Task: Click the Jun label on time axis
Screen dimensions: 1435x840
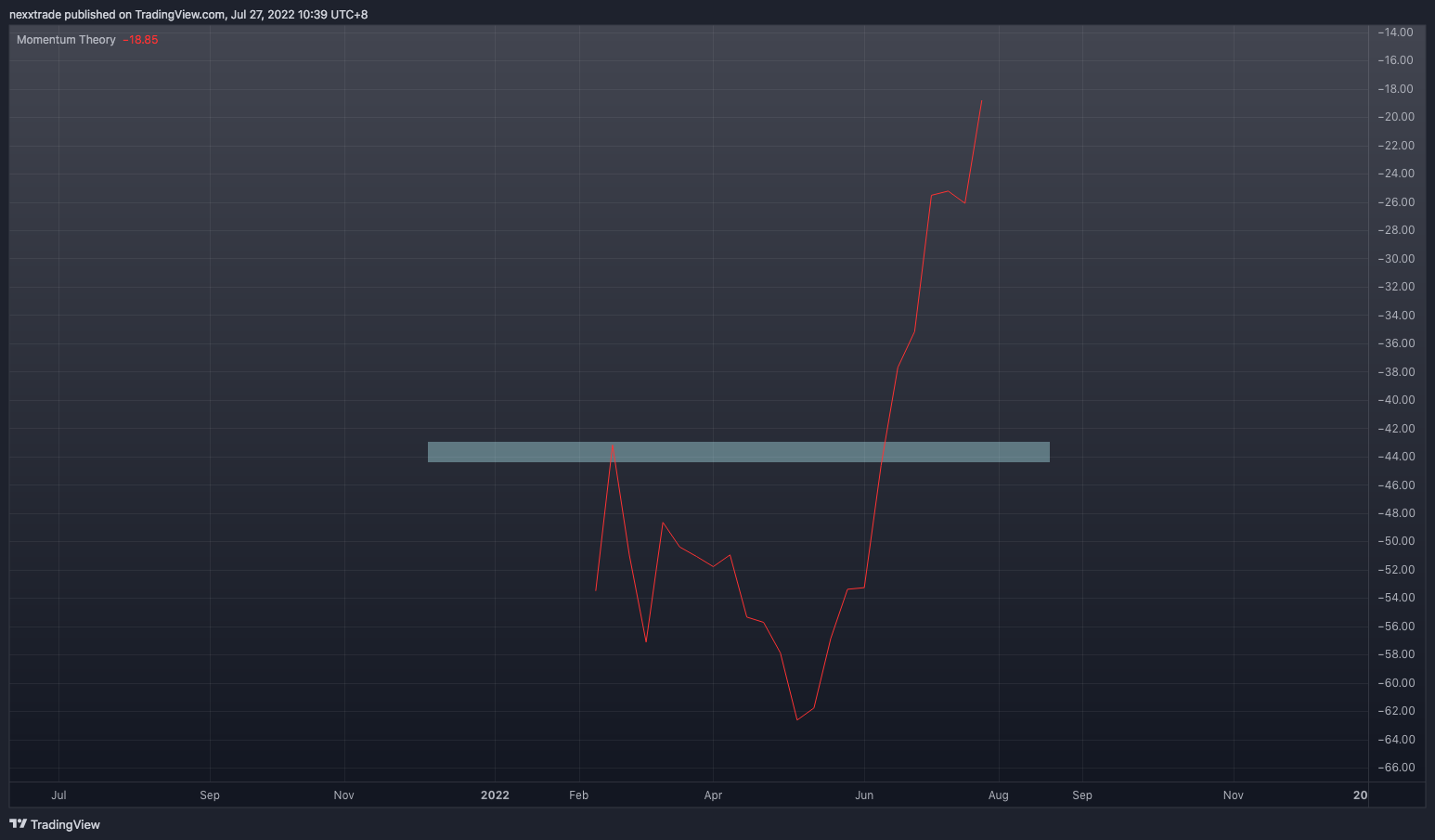Action: coord(864,795)
